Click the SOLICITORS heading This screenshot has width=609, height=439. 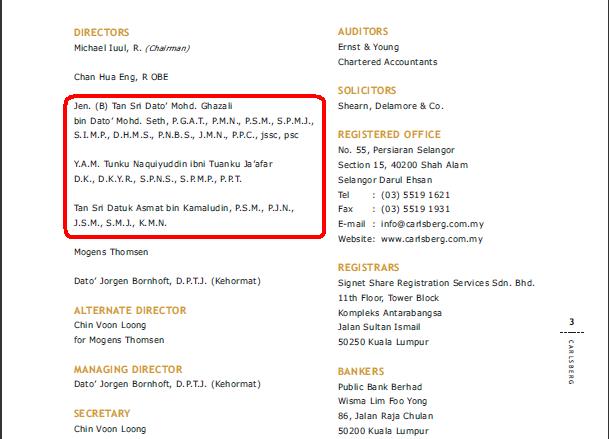pyautogui.click(x=367, y=91)
